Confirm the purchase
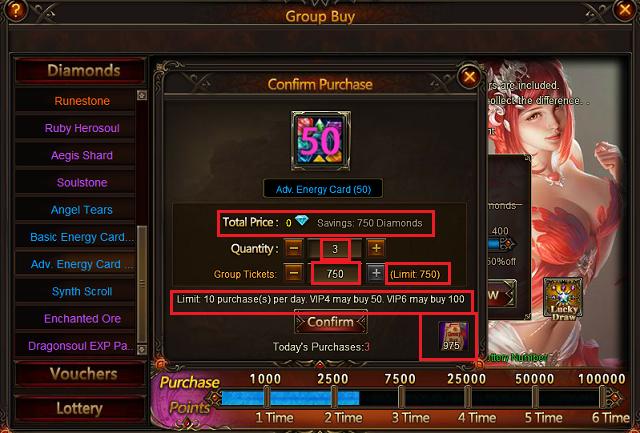 tap(331, 322)
